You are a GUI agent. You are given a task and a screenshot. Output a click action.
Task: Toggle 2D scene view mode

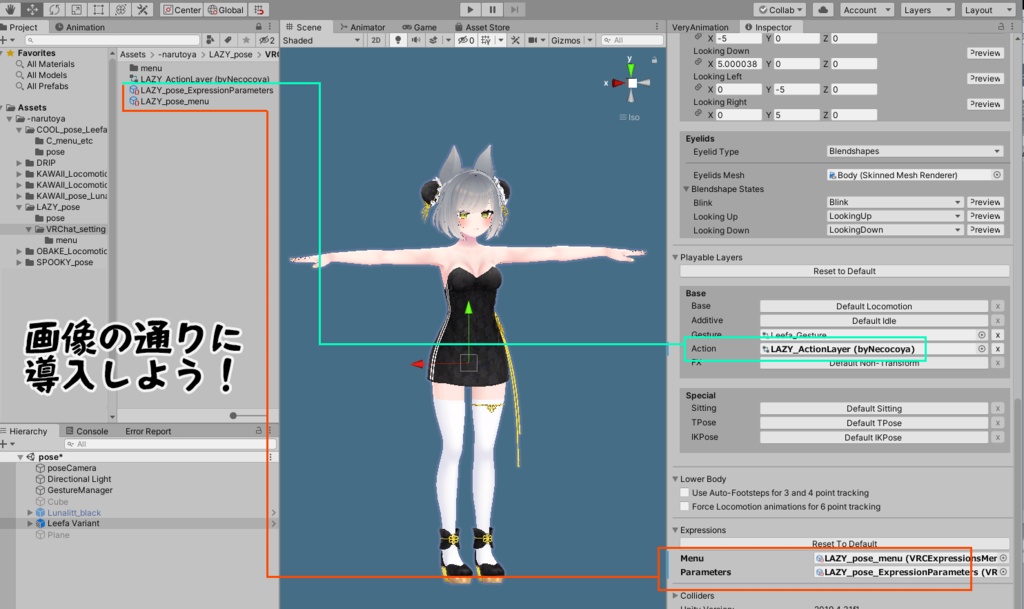pos(376,40)
